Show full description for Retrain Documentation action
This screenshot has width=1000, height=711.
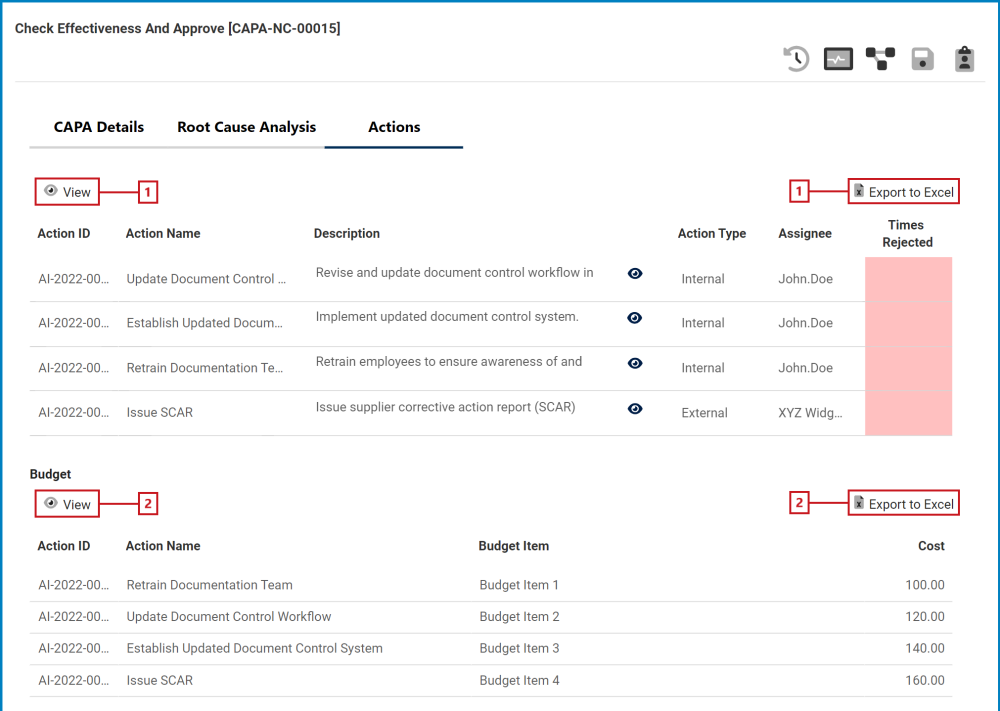pyautogui.click(x=635, y=363)
